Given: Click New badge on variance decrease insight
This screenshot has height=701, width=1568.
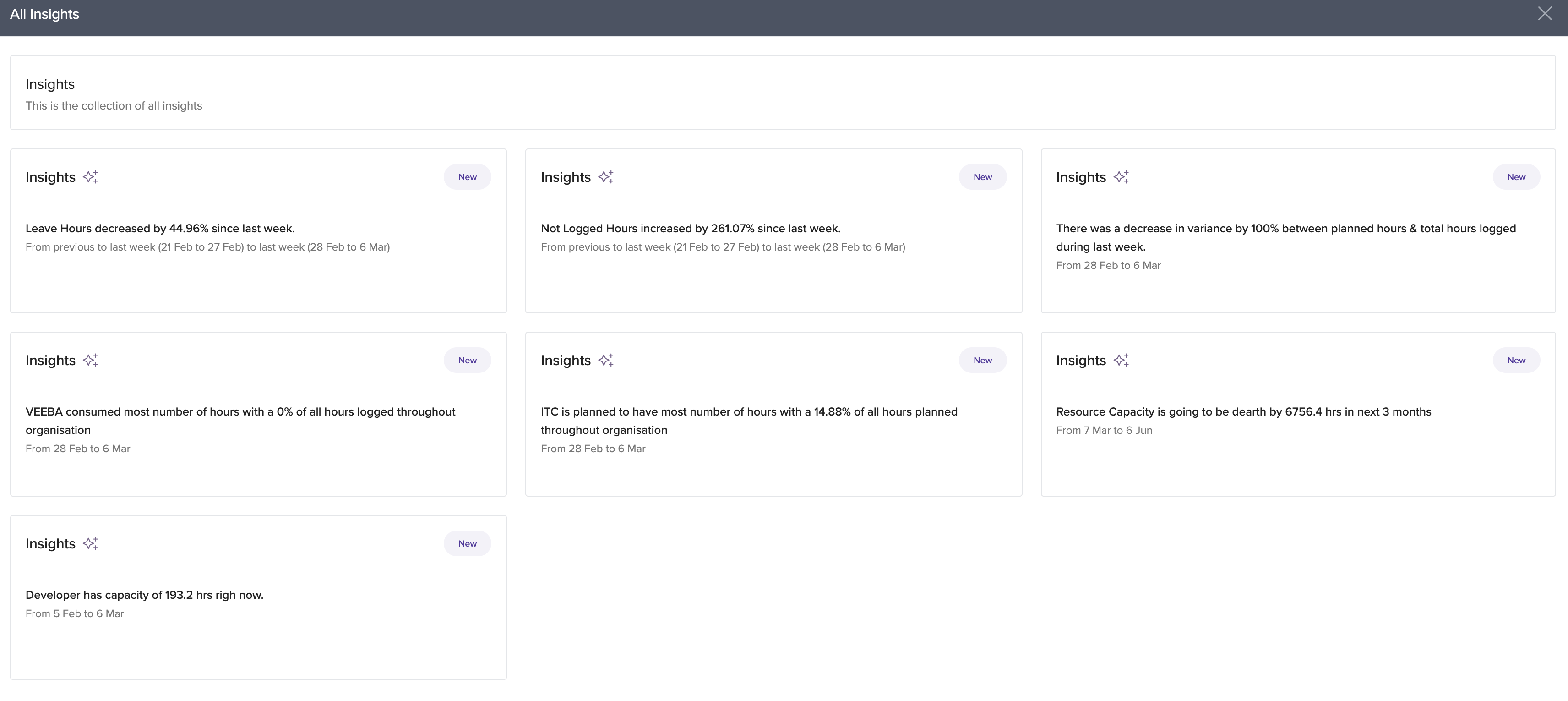Looking at the screenshot, I should point(1516,177).
